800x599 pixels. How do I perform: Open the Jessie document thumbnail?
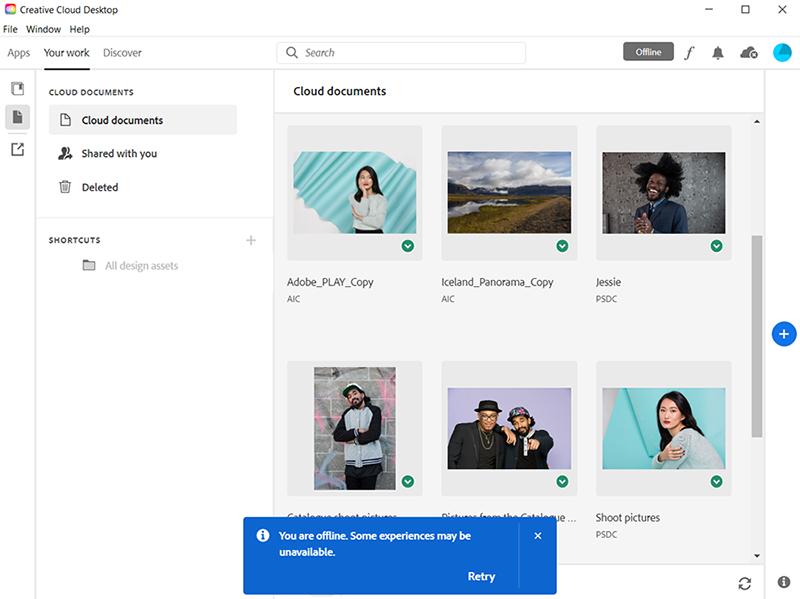[x=663, y=190]
